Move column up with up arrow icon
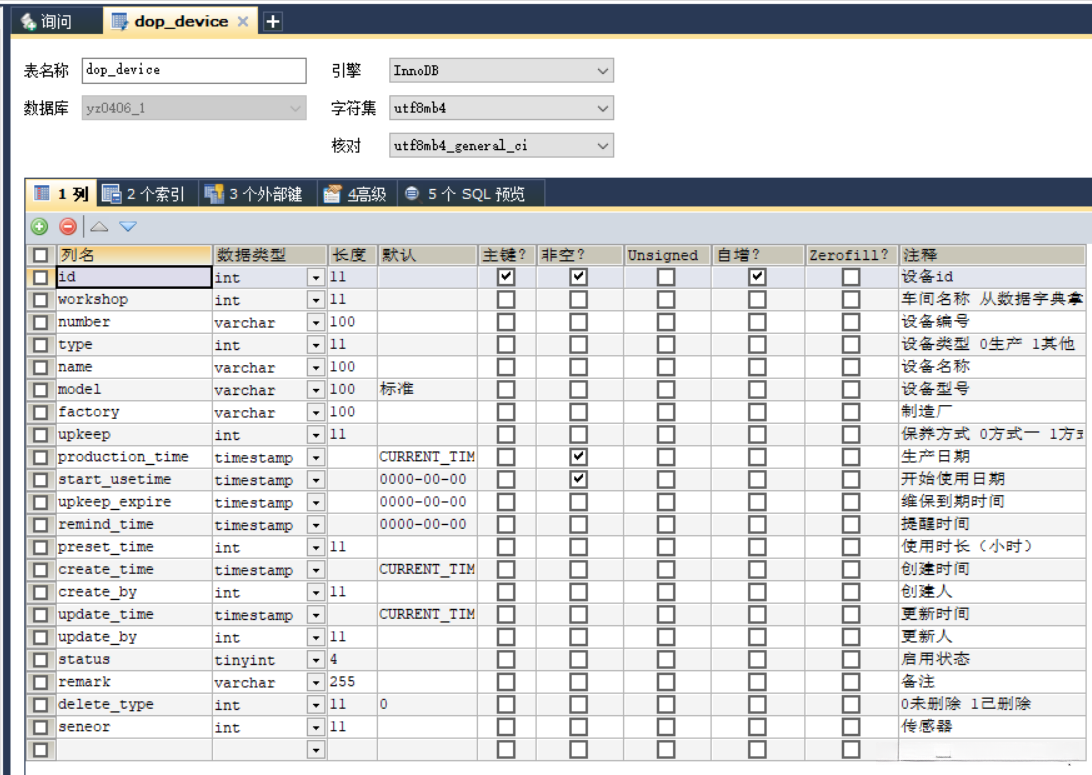Viewport: 1092px width, 775px height. coord(100,226)
